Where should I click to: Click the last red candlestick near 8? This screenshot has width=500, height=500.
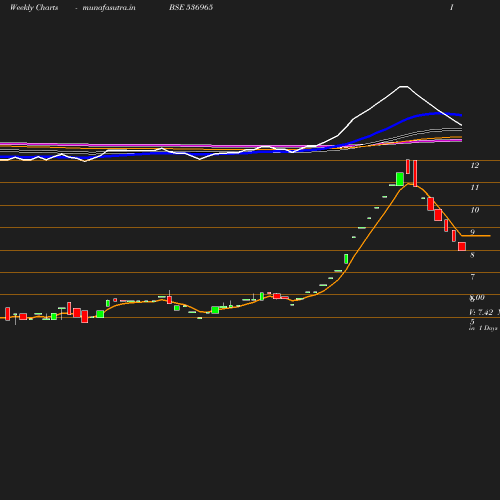(x=462, y=246)
